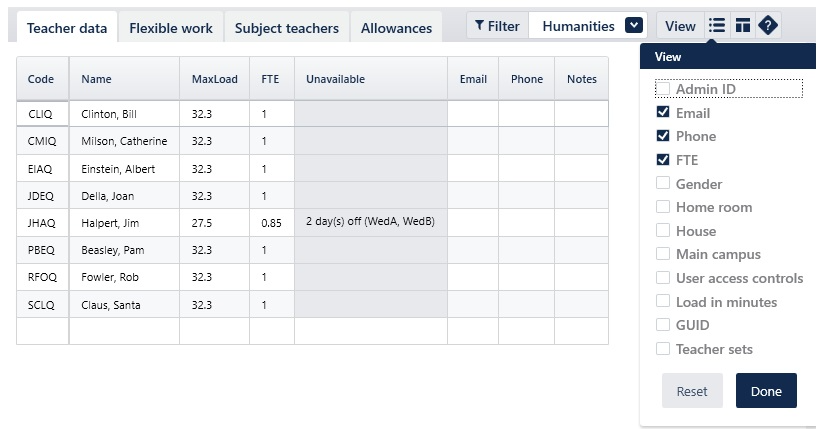Uncheck the Email column checkbox

(663, 113)
